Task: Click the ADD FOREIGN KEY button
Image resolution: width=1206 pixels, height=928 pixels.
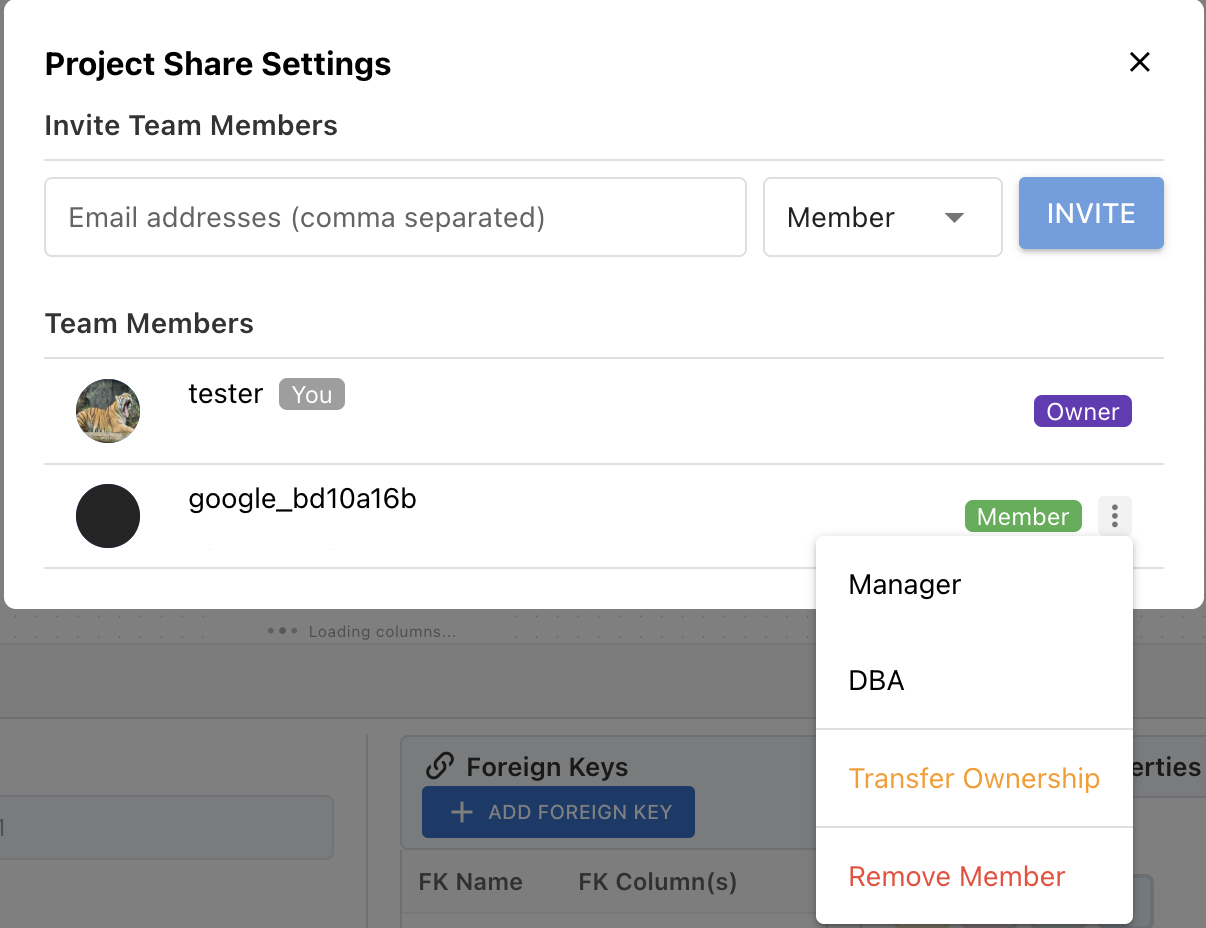Action: click(x=558, y=812)
